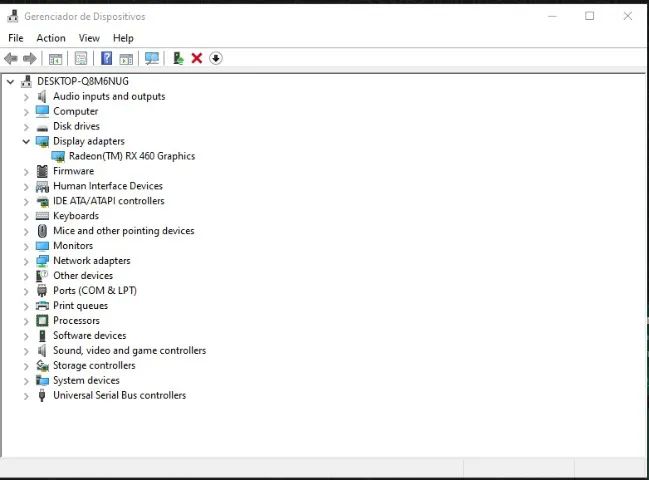
Task: Select the Display adapters label
Action: tap(89, 141)
